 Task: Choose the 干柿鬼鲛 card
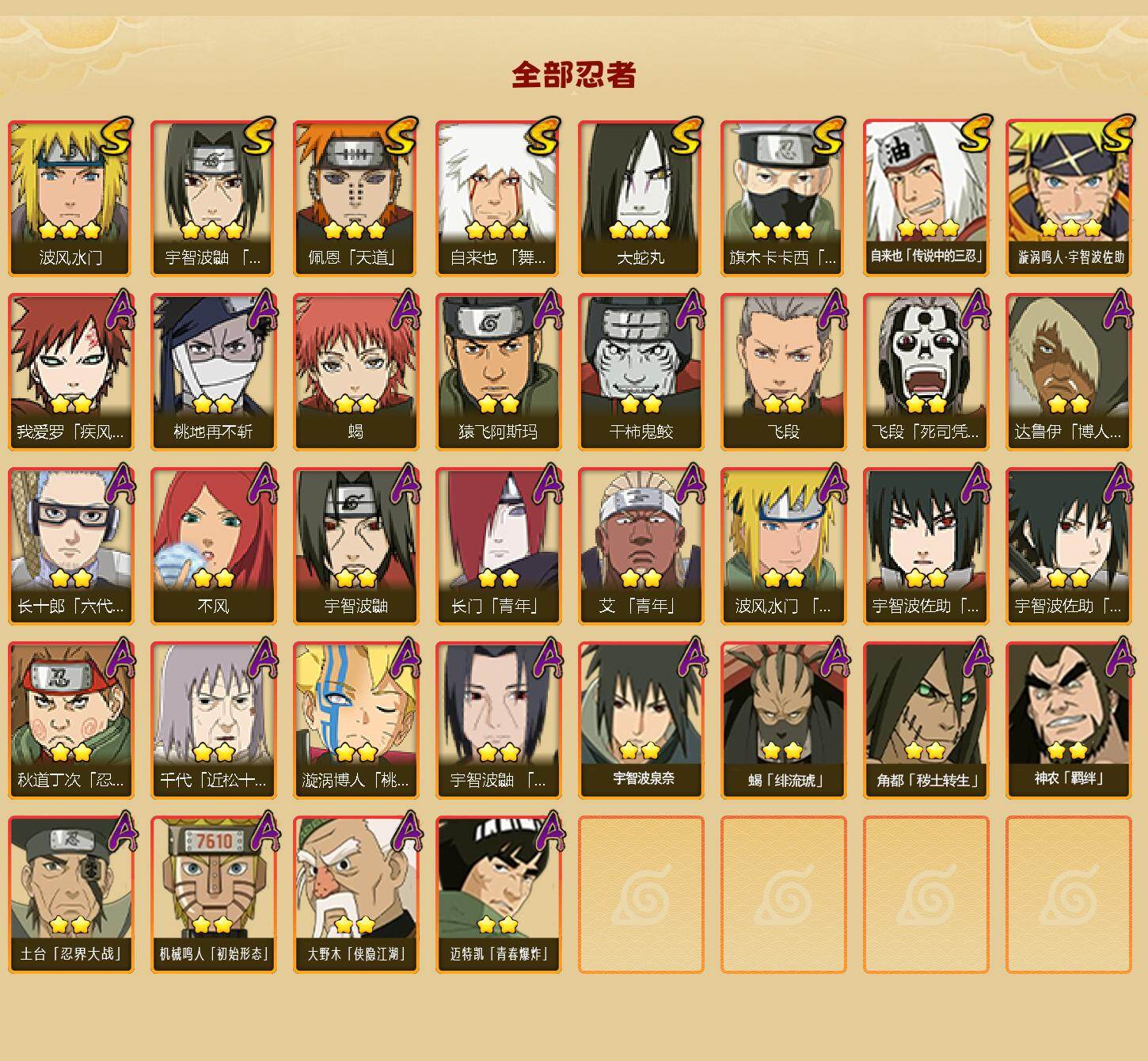(641, 372)
